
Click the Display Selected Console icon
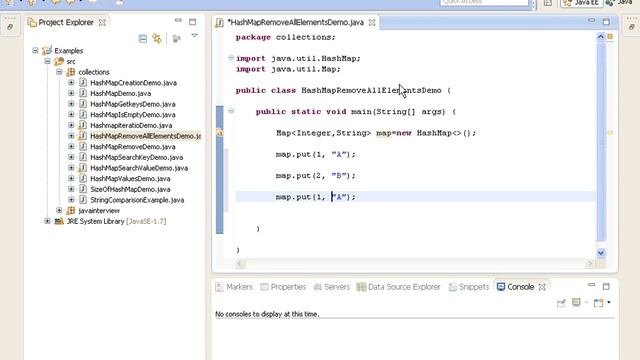[576, 302]
